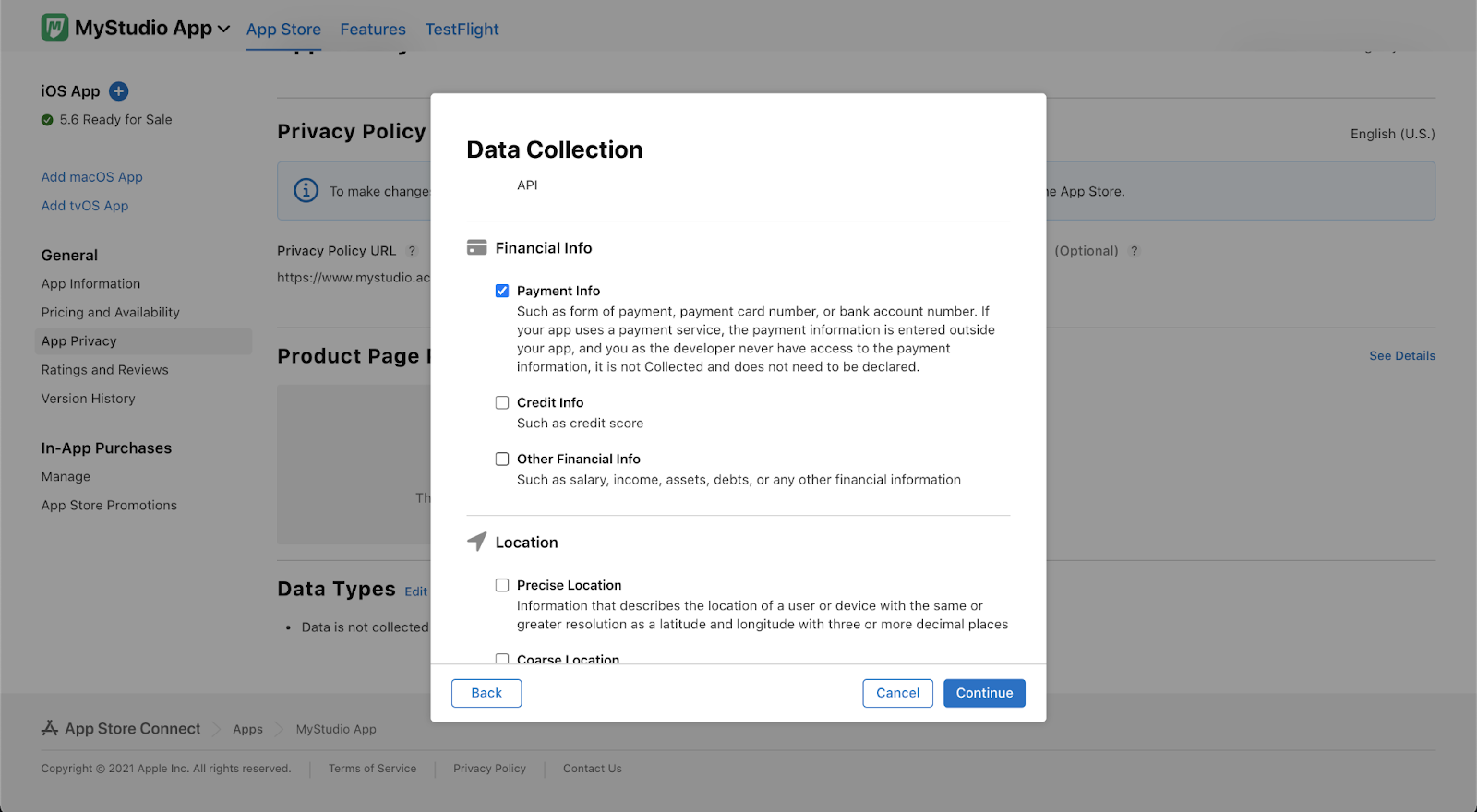Viewport: 1477px width, 812px height.
Task: Check the Coarse Location checkbox
Action: point(502,659)
